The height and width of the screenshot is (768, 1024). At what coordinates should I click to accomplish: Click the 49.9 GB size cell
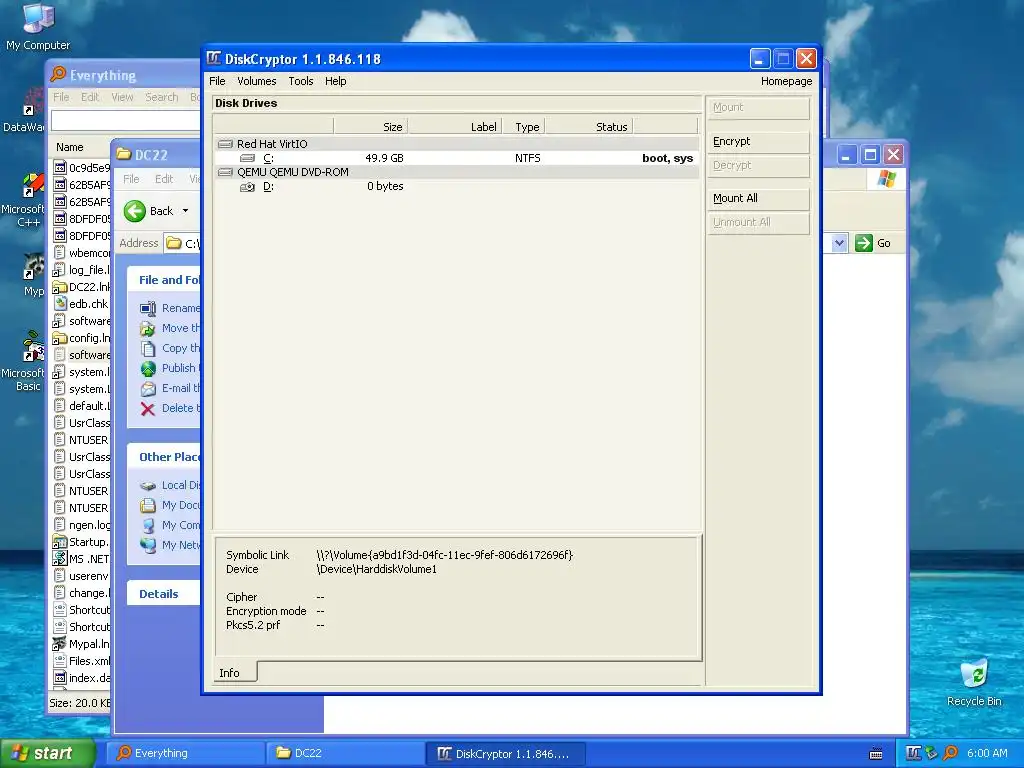384,158
